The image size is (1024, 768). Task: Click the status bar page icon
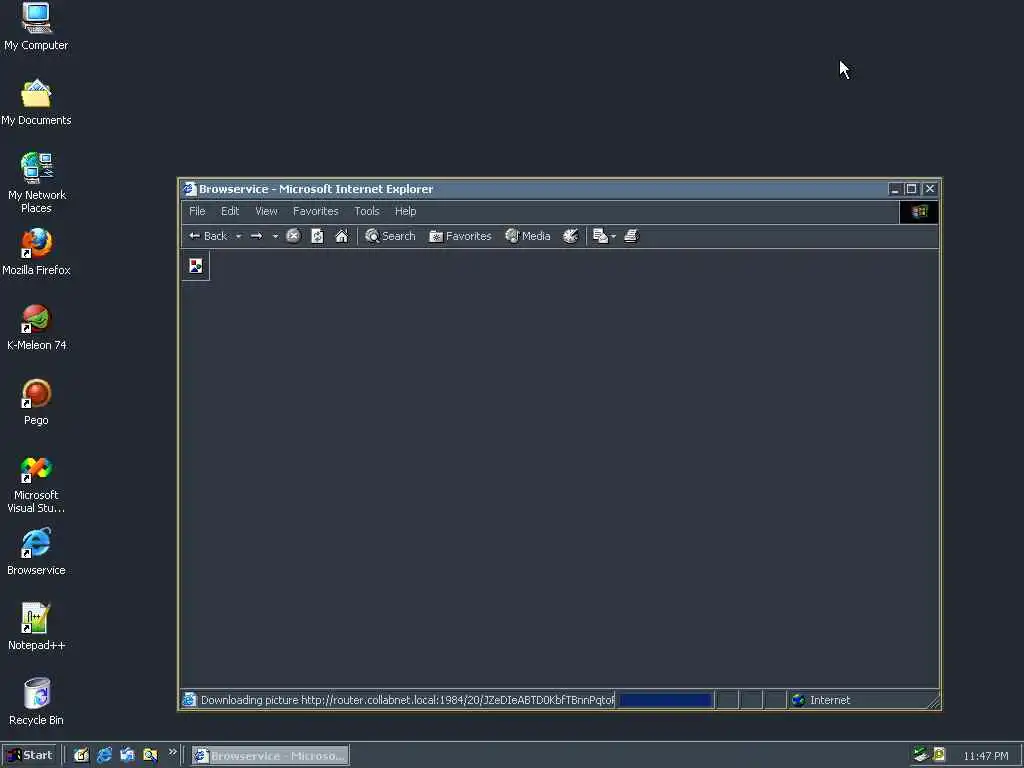coord(189,699)
